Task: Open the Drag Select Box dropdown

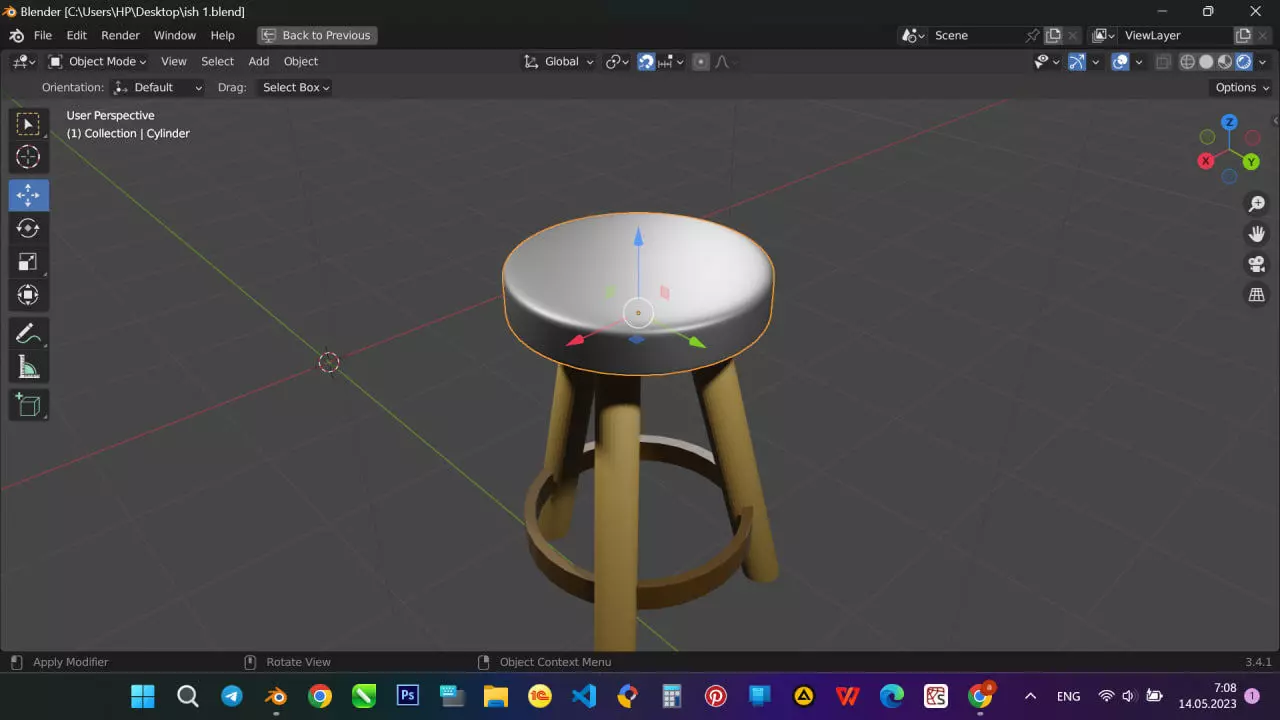Action: click(x=294, y=88)
